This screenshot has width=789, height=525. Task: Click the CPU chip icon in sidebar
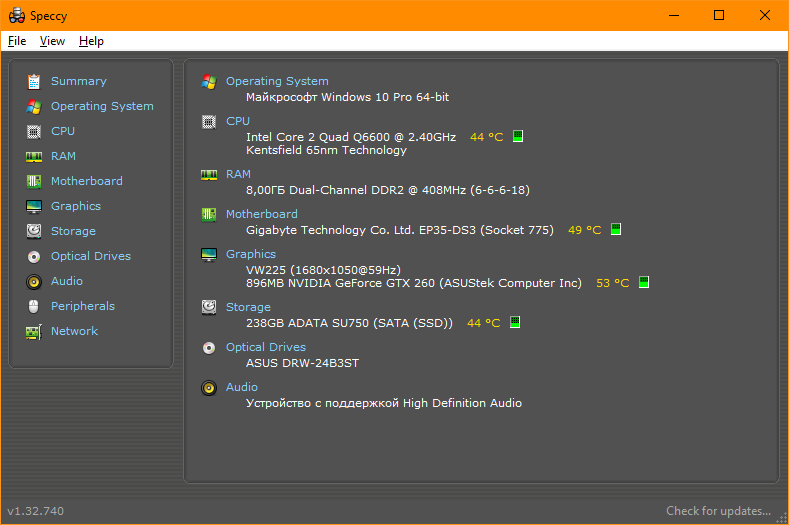point(34,131)
